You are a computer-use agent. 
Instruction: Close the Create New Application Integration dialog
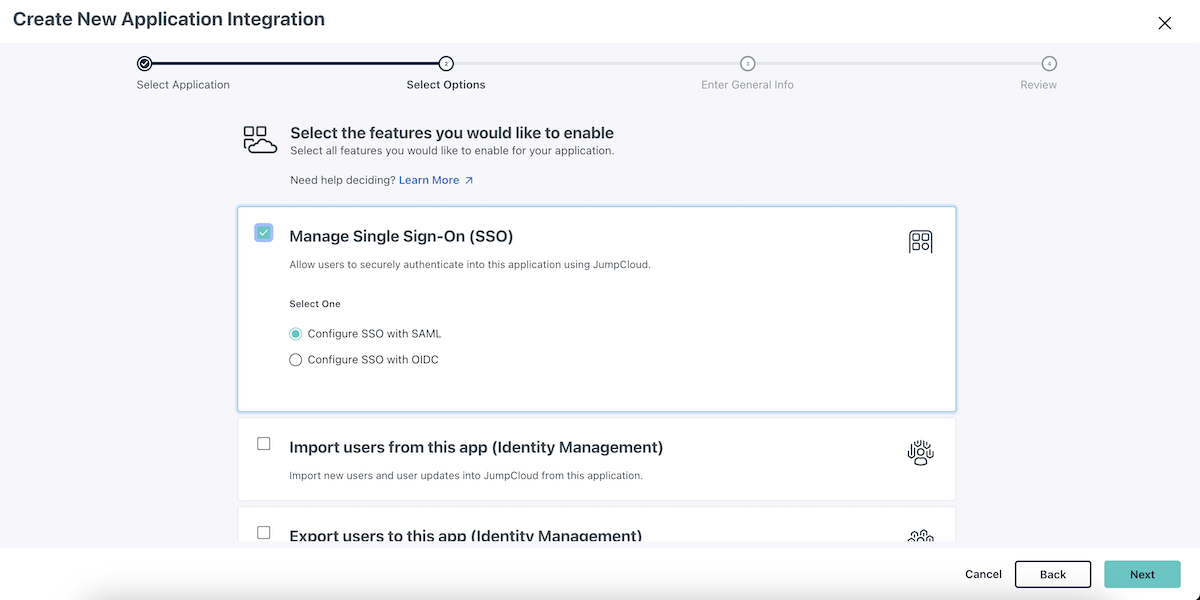(1164, 23)
